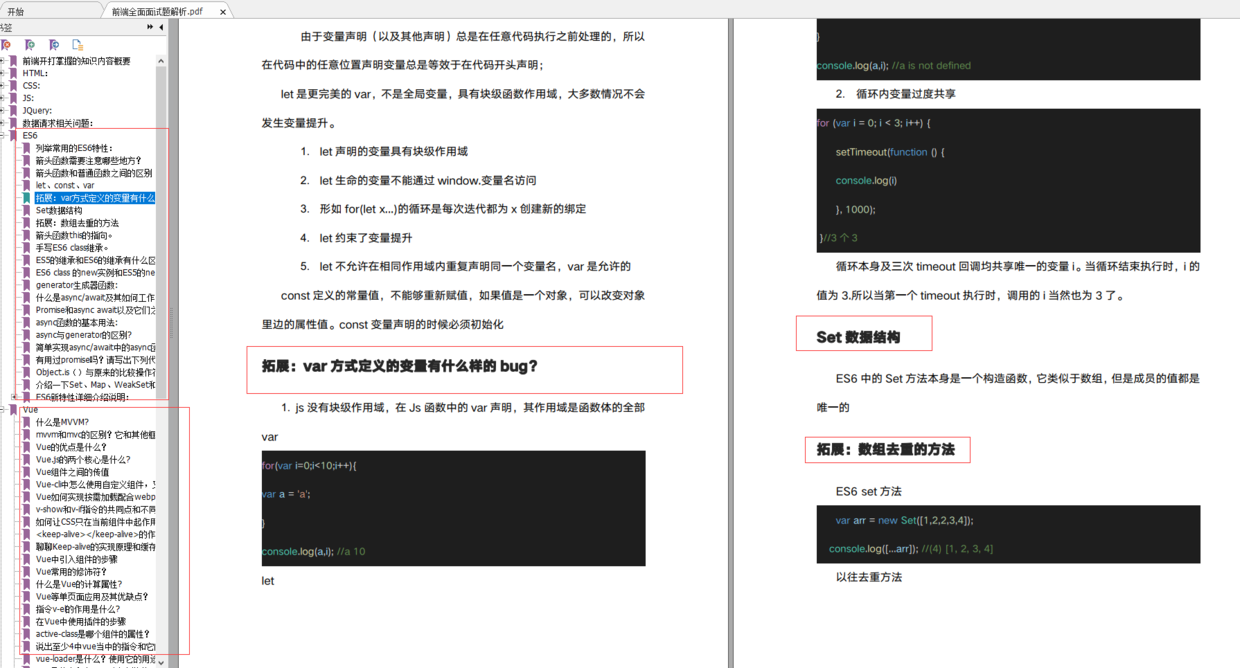Open bookmark mvvm和mvc的区别?
Image resolution: width=1240 pixels, height=668 pixels.
click(x=95, y=435)
